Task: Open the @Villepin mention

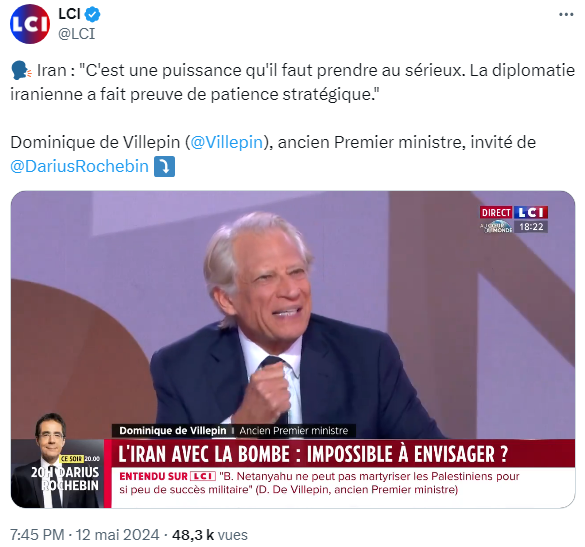Action: [x=227, y=143]
